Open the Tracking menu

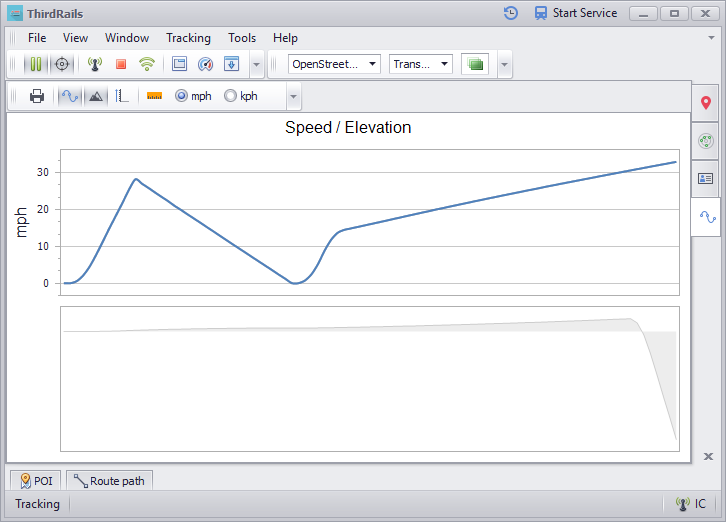[188, 38]
